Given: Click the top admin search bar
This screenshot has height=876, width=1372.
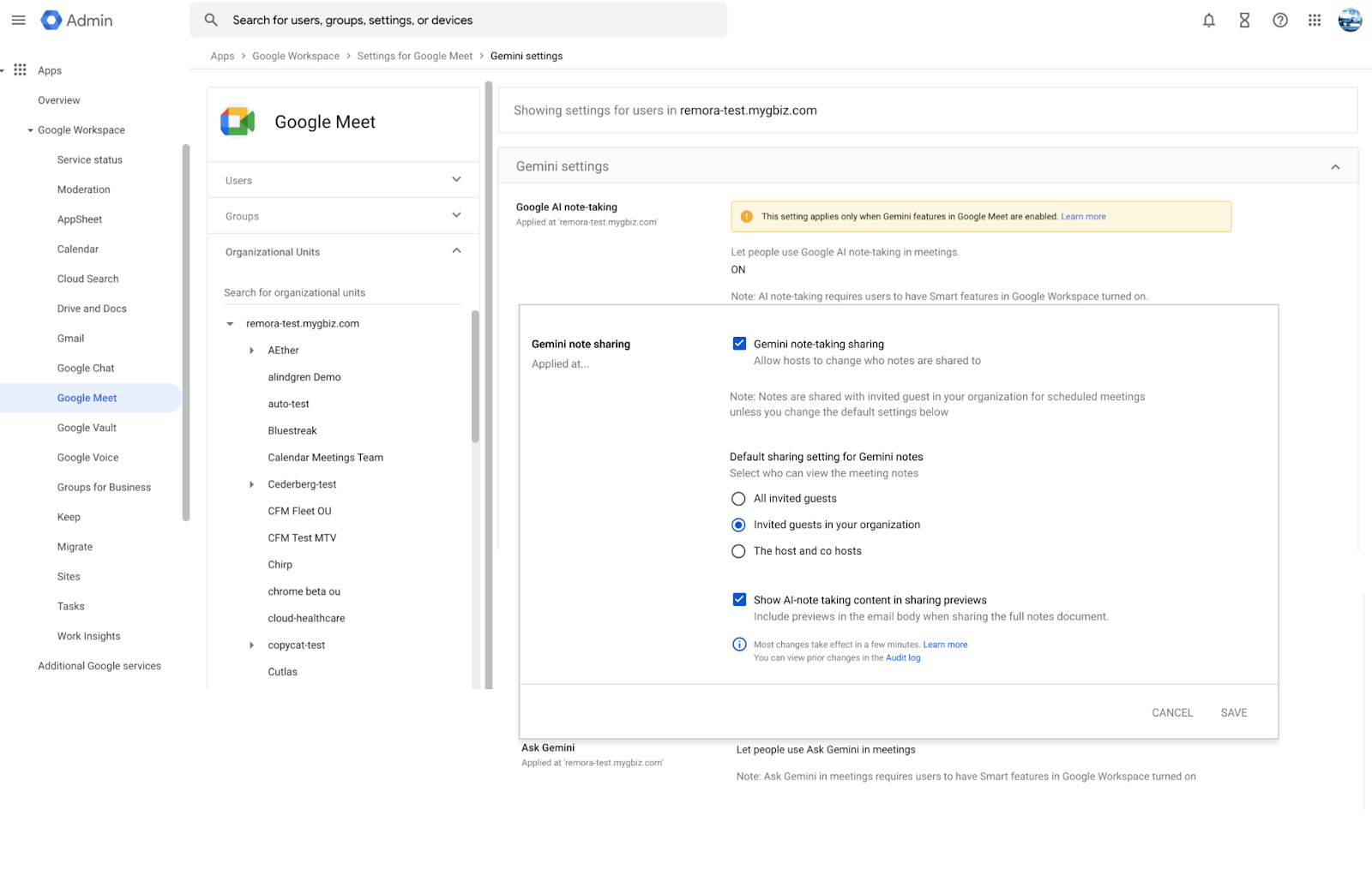Looking at the screenshot, I should [x=459, y=20].
